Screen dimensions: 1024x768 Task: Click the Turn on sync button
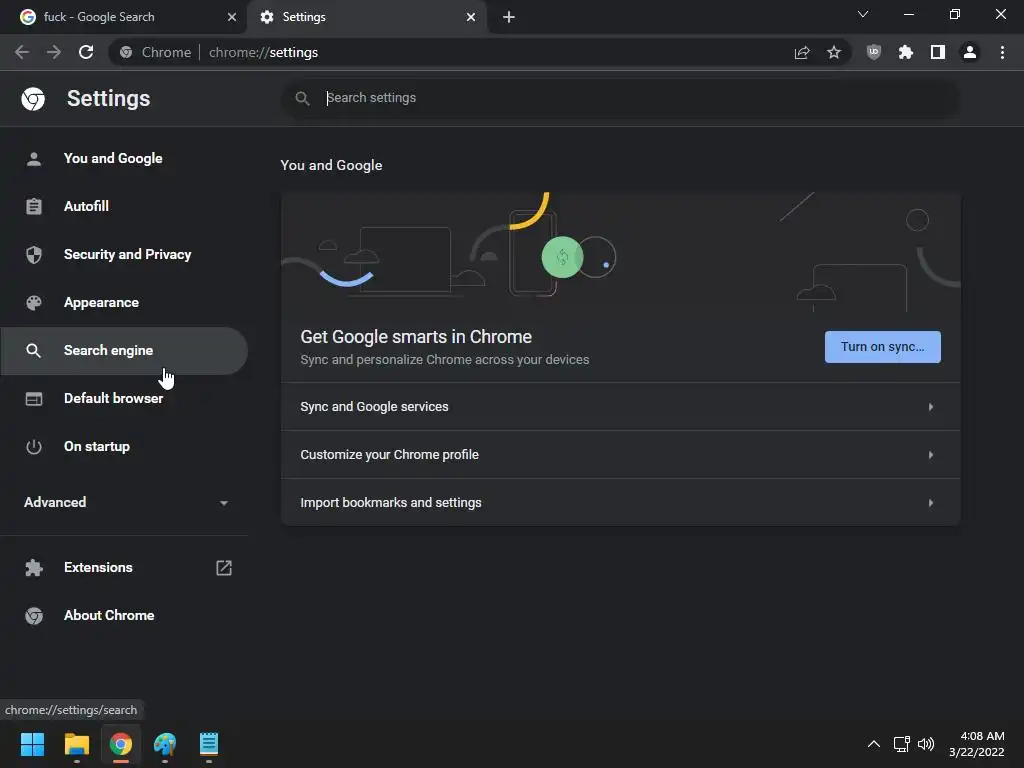coord(882,347)
